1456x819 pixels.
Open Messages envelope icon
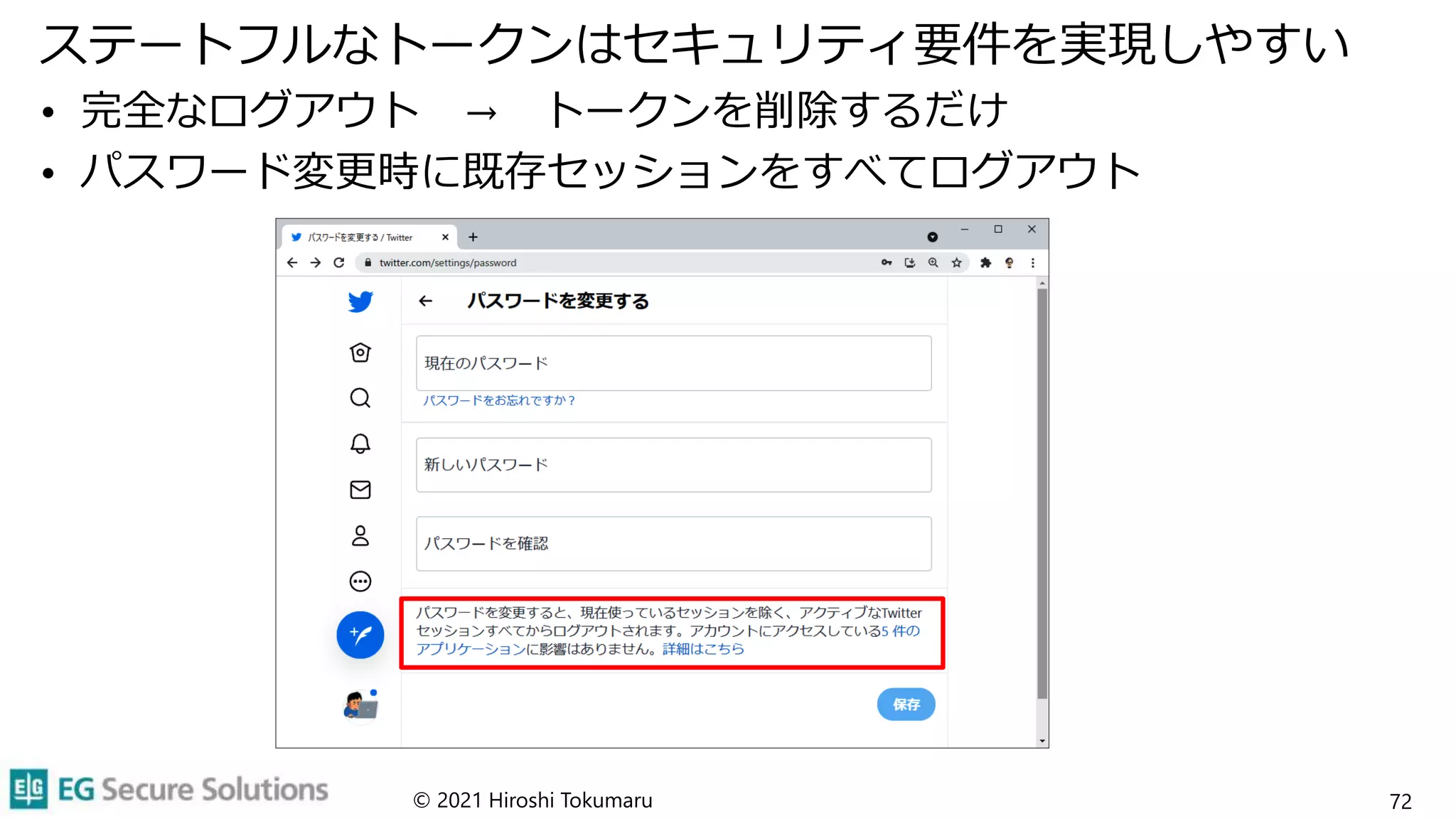point(360,490)
